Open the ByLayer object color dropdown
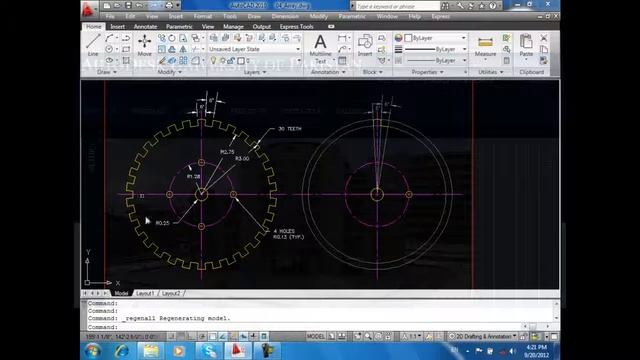Image resolution: width=640 pixels, height=360 pixels. (x=436, y=38)
